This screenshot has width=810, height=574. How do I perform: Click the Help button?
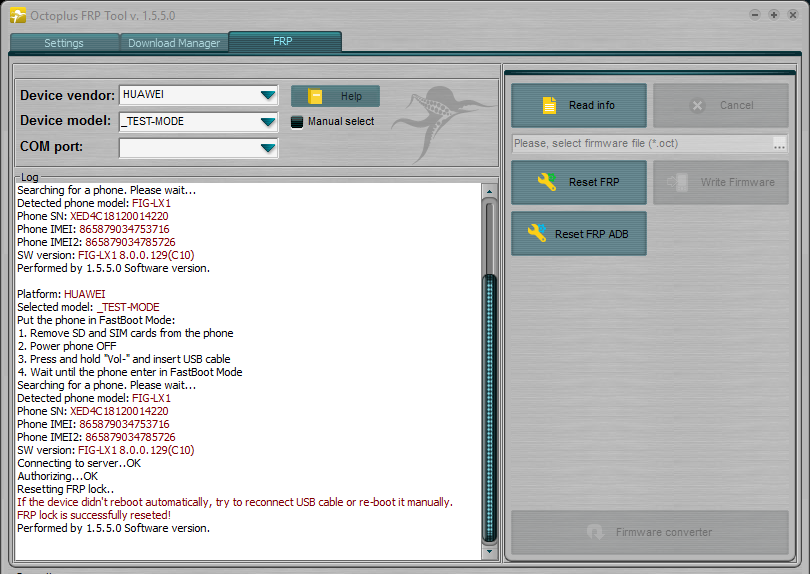335,96
